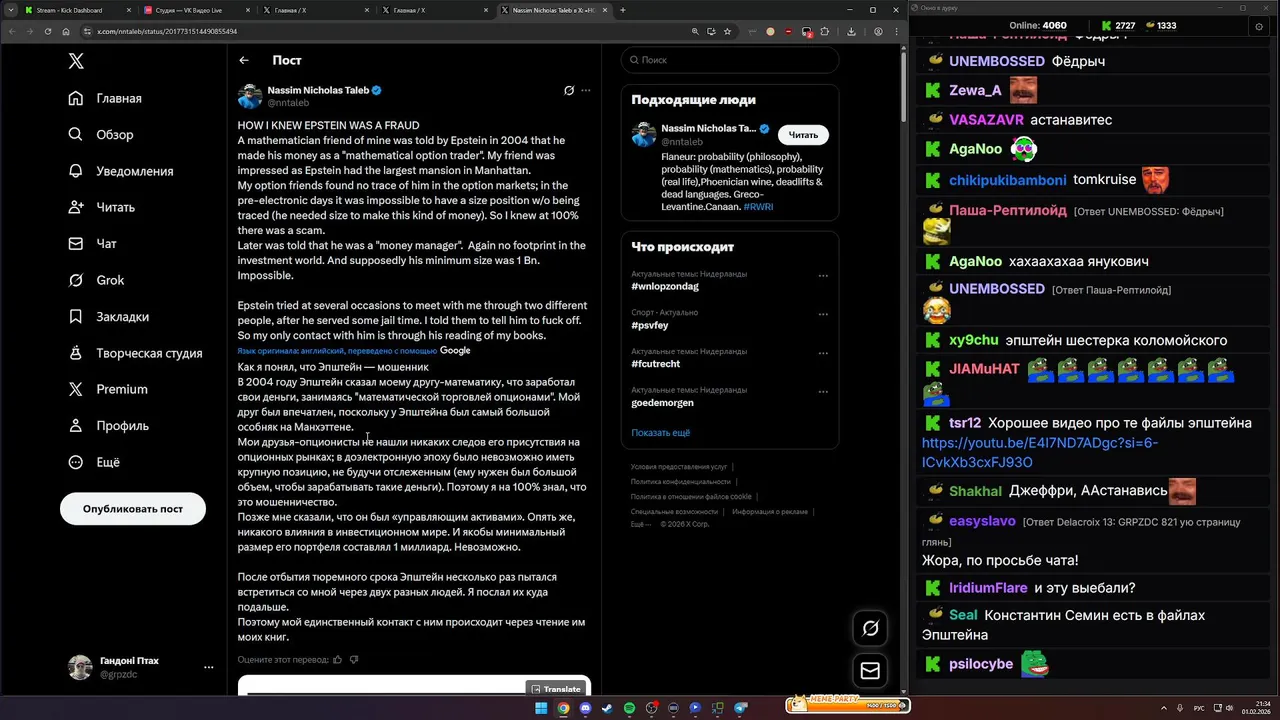Click Nassim Nicholas Taleb's avatar on the post
This screenshot has width=1280, height=720.
250,96
